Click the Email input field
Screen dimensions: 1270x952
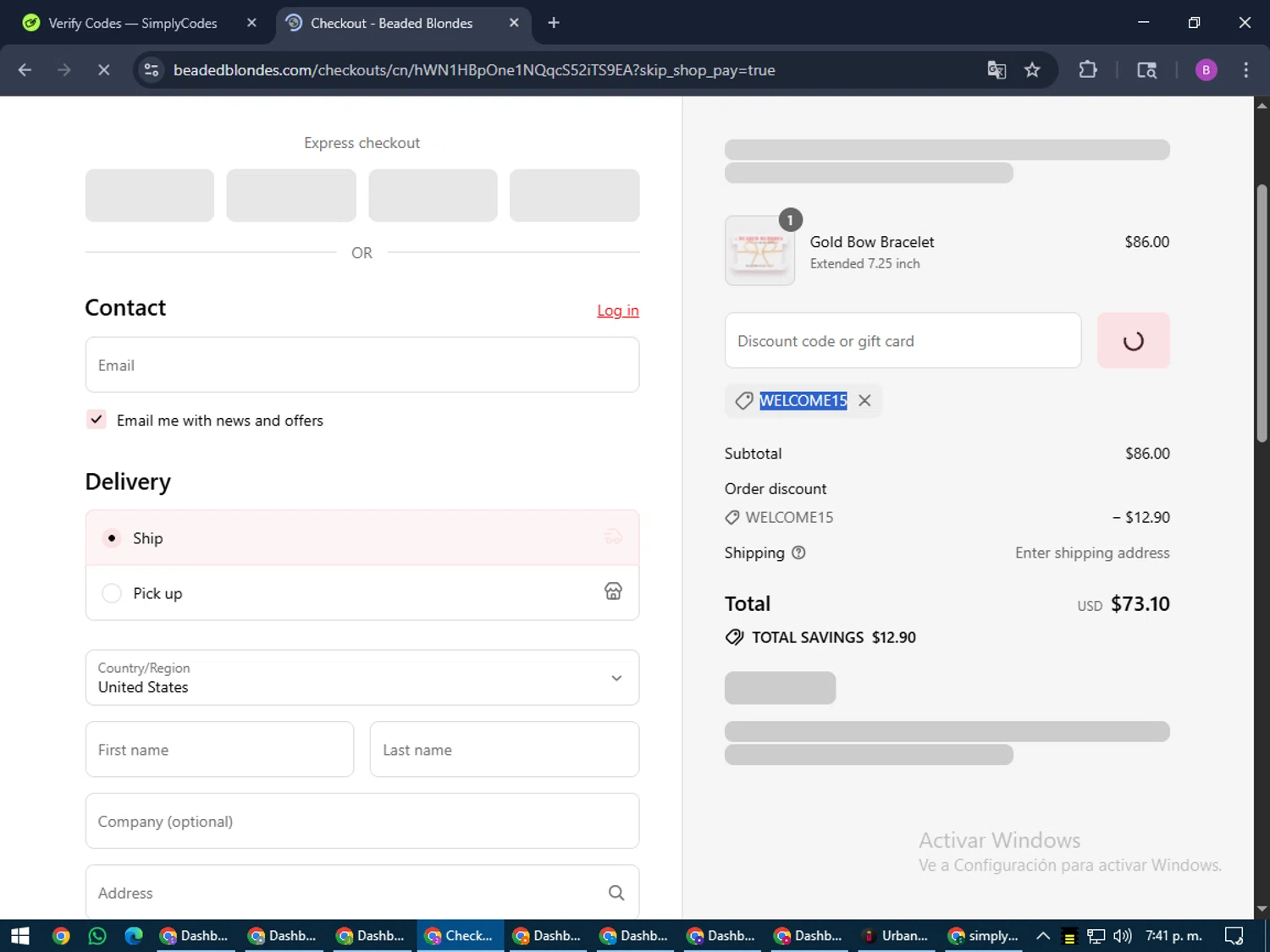pos(362,365)
